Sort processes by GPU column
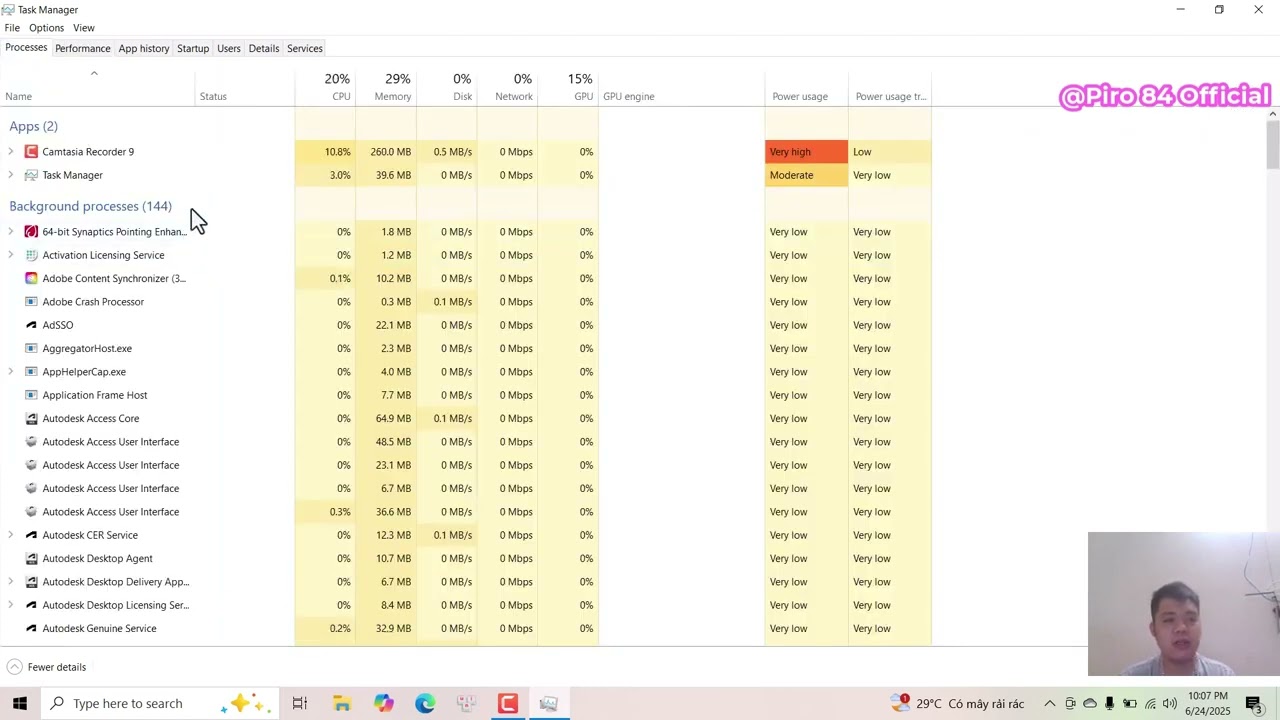Viewport: 1280px width, 720px height. click(568, 87)
